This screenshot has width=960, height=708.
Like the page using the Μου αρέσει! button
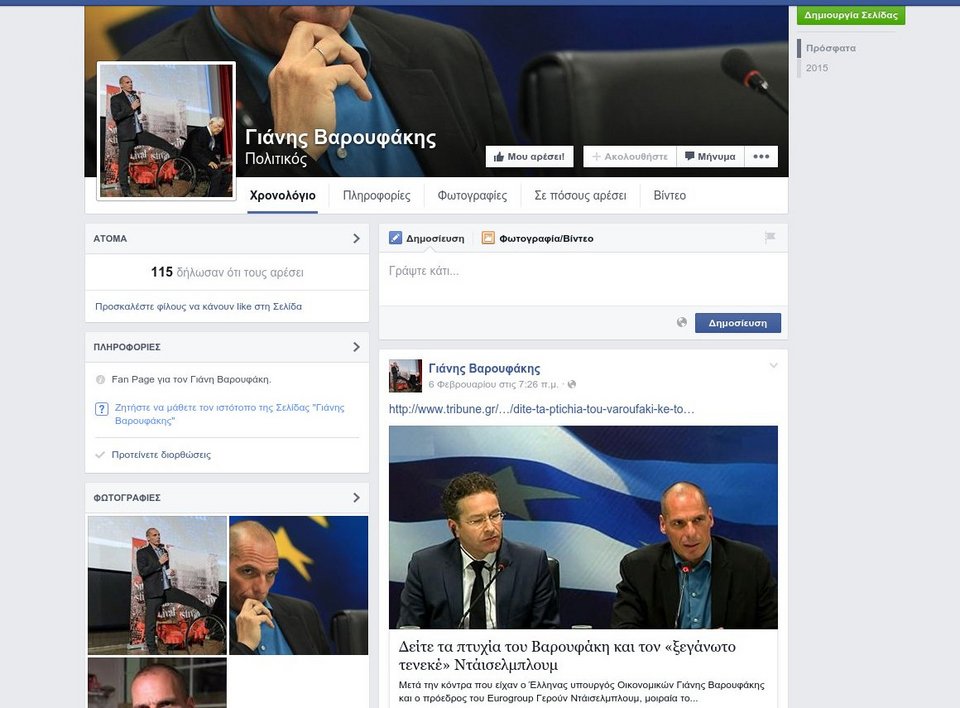pos(529,156)
